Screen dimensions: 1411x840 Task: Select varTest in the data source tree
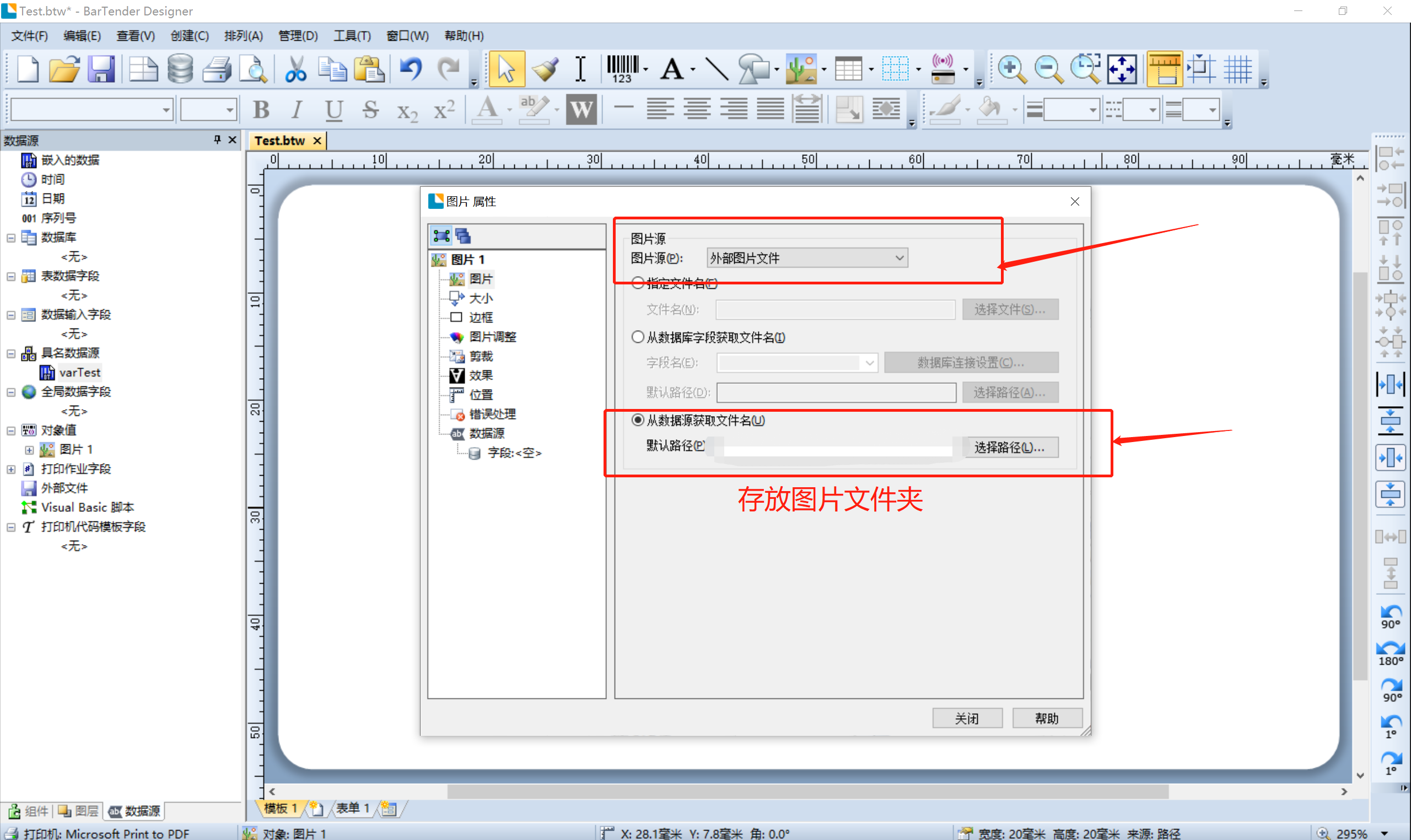(x=79, y=373)
